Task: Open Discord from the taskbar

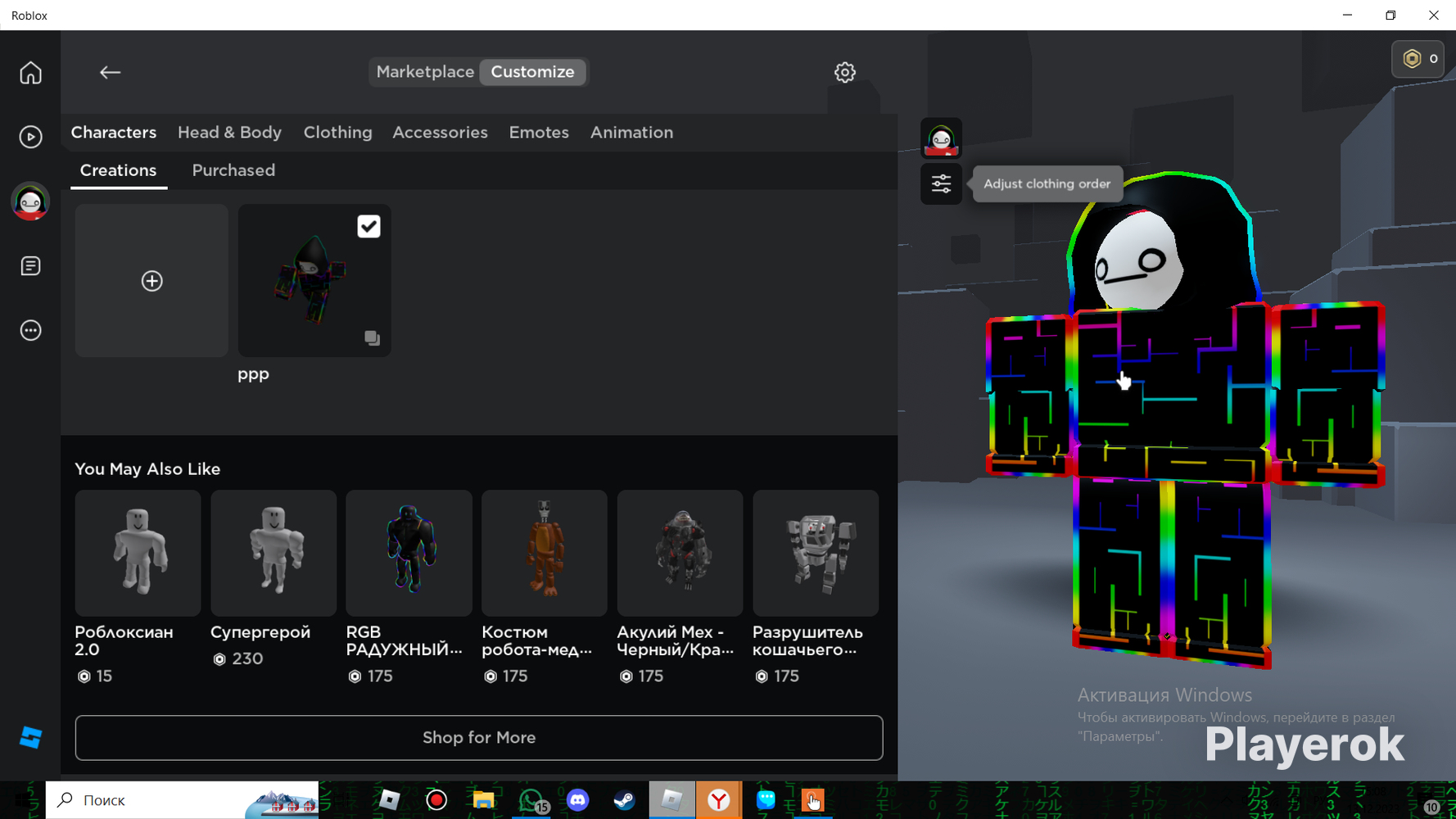Action: coord(577,800)
